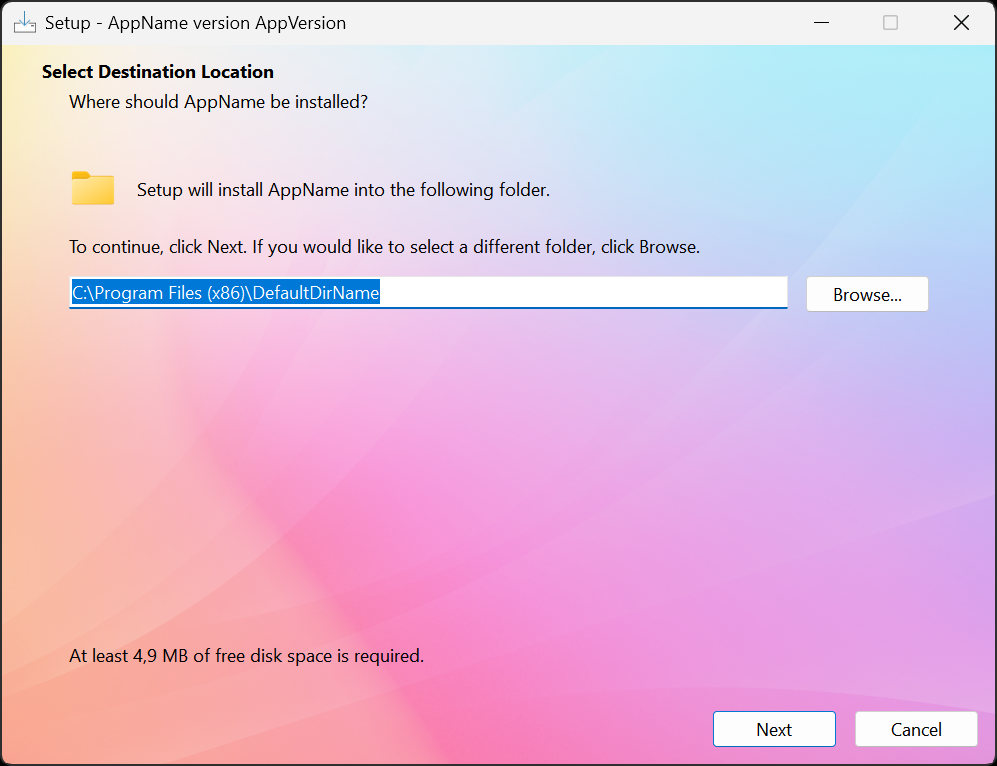Screen dimensions: 997x766
Task: Click the "Select Destination Location" heading
Action: point(158,72)
